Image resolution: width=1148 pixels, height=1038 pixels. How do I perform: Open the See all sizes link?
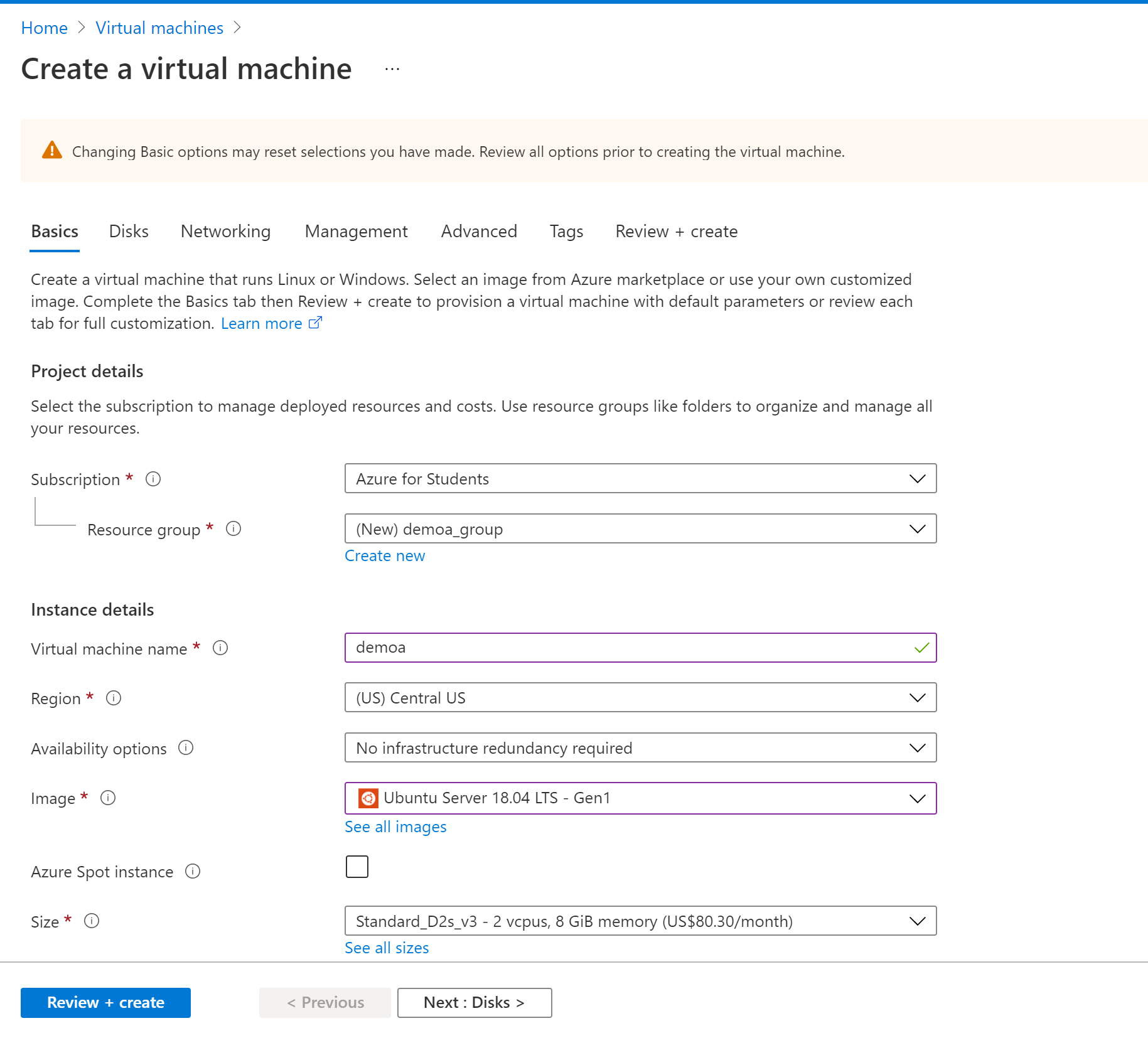point(387,948)
